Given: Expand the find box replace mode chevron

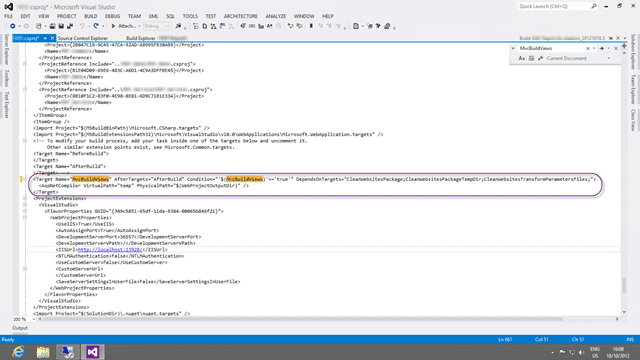Looking at the screenshot, I should click(x=513, y=48).
